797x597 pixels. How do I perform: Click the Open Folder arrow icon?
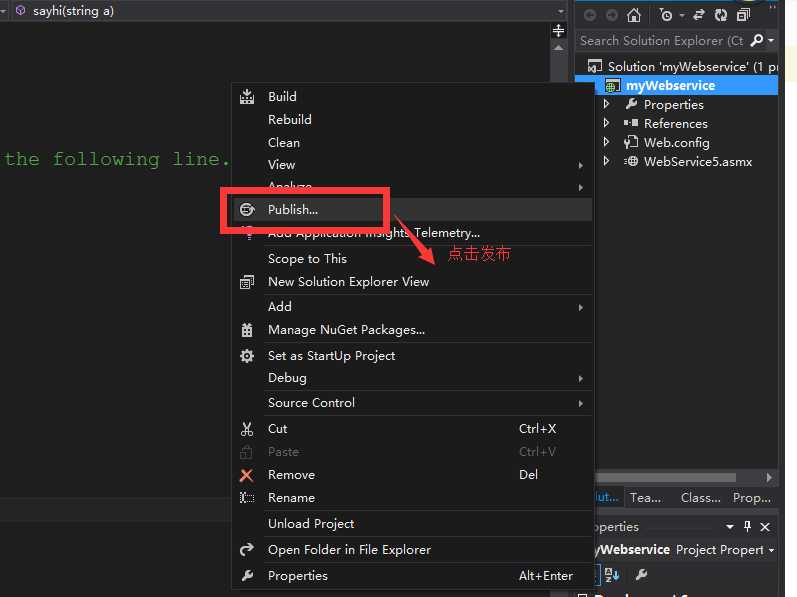click(247, 550)
